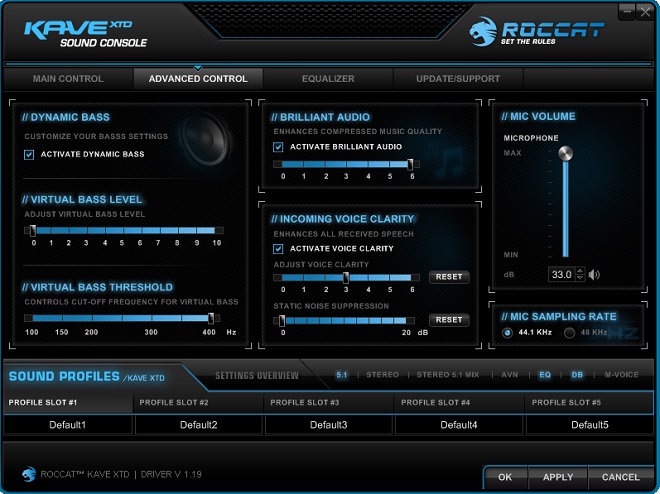
Task: Click Brilliant Audio slider handle
Action: coord(410,164)
